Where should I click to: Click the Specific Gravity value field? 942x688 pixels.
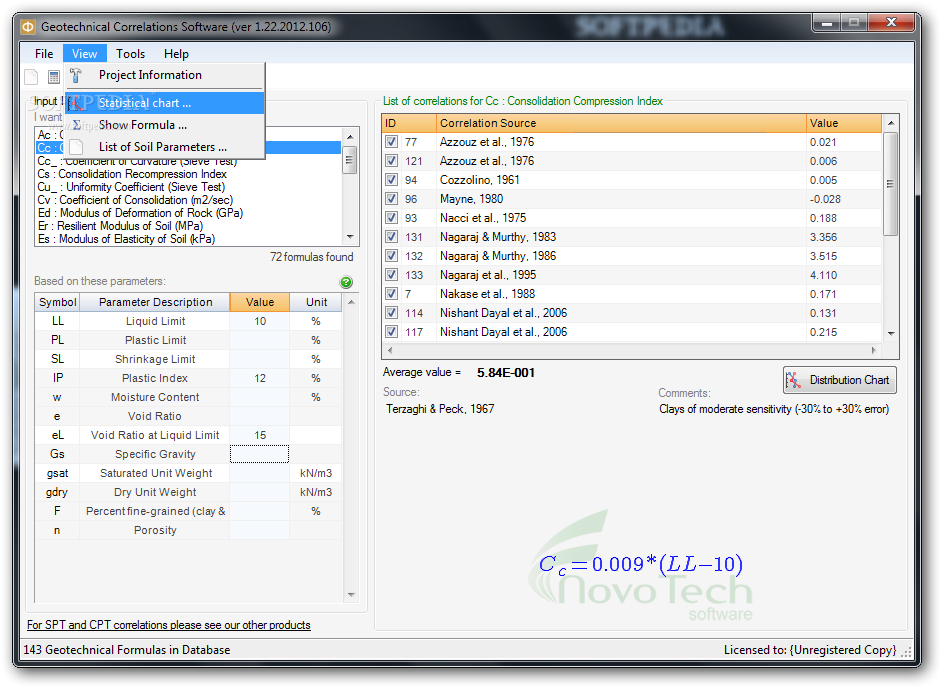coord(260,454)
